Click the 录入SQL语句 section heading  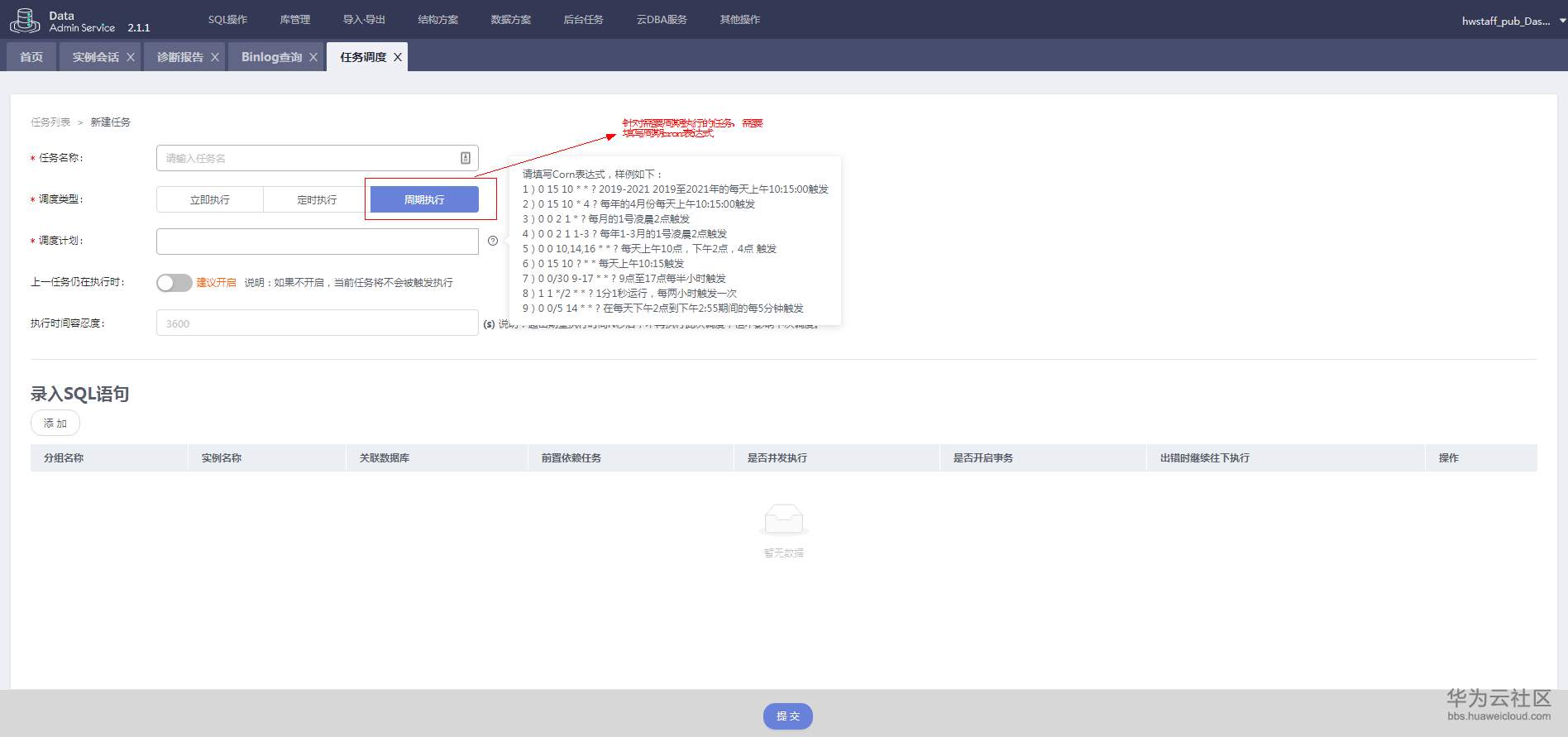pyautogui.click(x=80, y=394)
